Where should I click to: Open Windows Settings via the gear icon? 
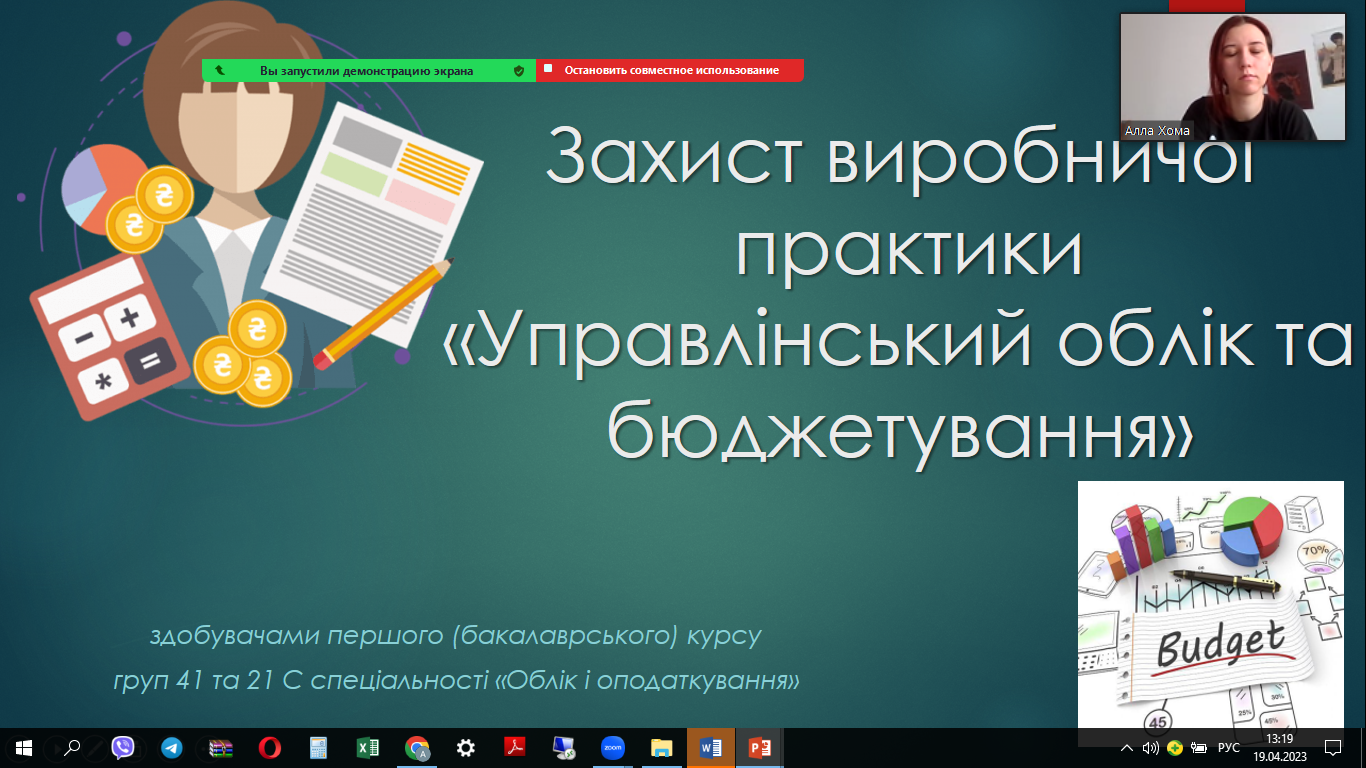point(464,747)
